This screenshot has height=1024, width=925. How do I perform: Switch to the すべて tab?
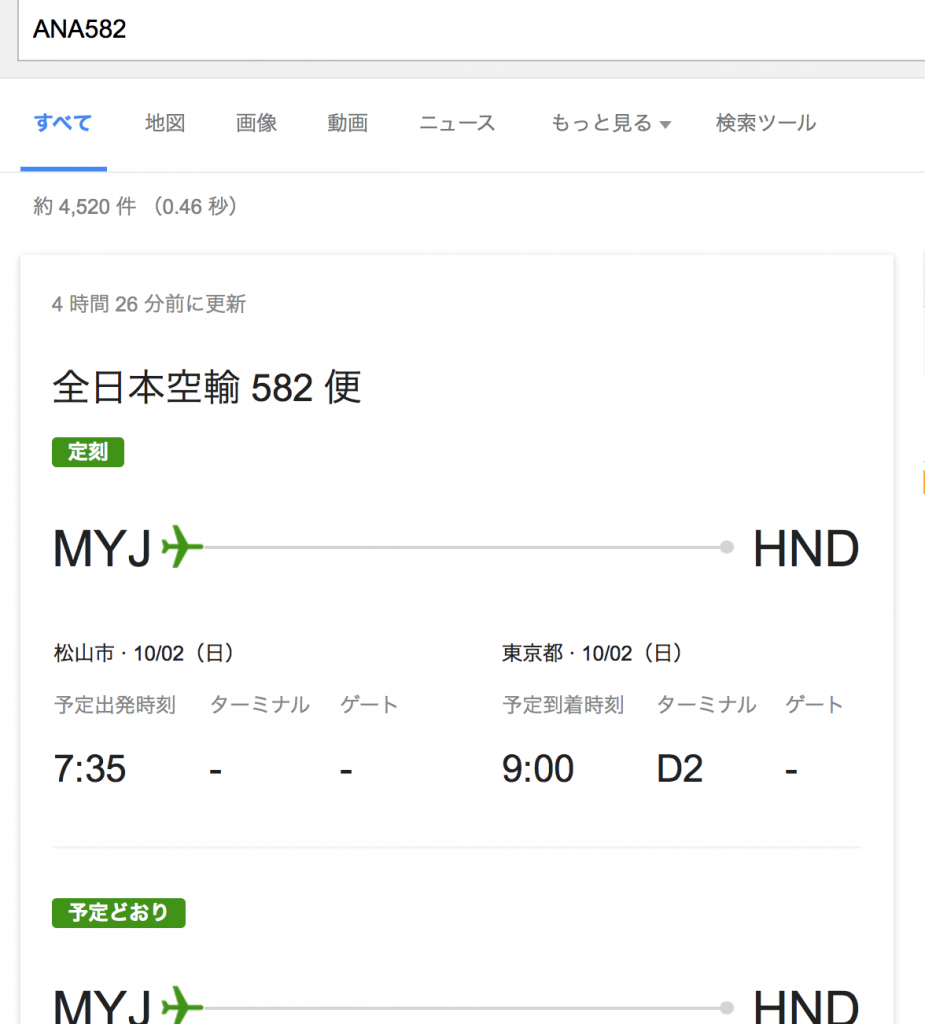(63, 124)
